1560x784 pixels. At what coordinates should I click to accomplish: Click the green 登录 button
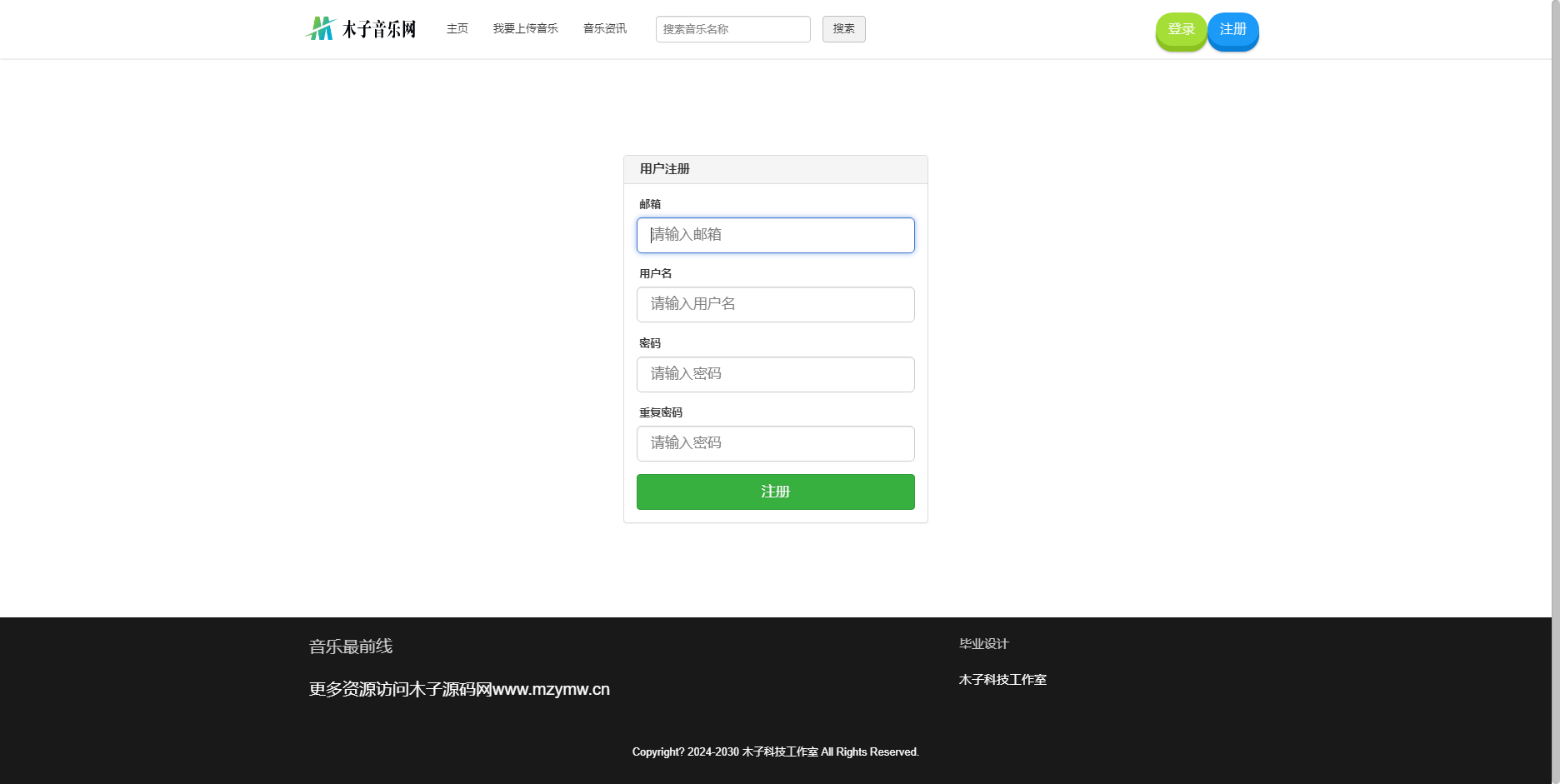1182,31
